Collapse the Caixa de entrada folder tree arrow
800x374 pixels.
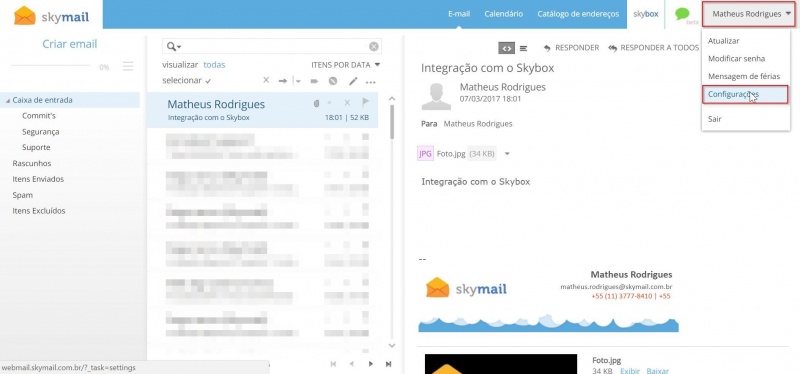pyautogui.click(x=8, y=101)
